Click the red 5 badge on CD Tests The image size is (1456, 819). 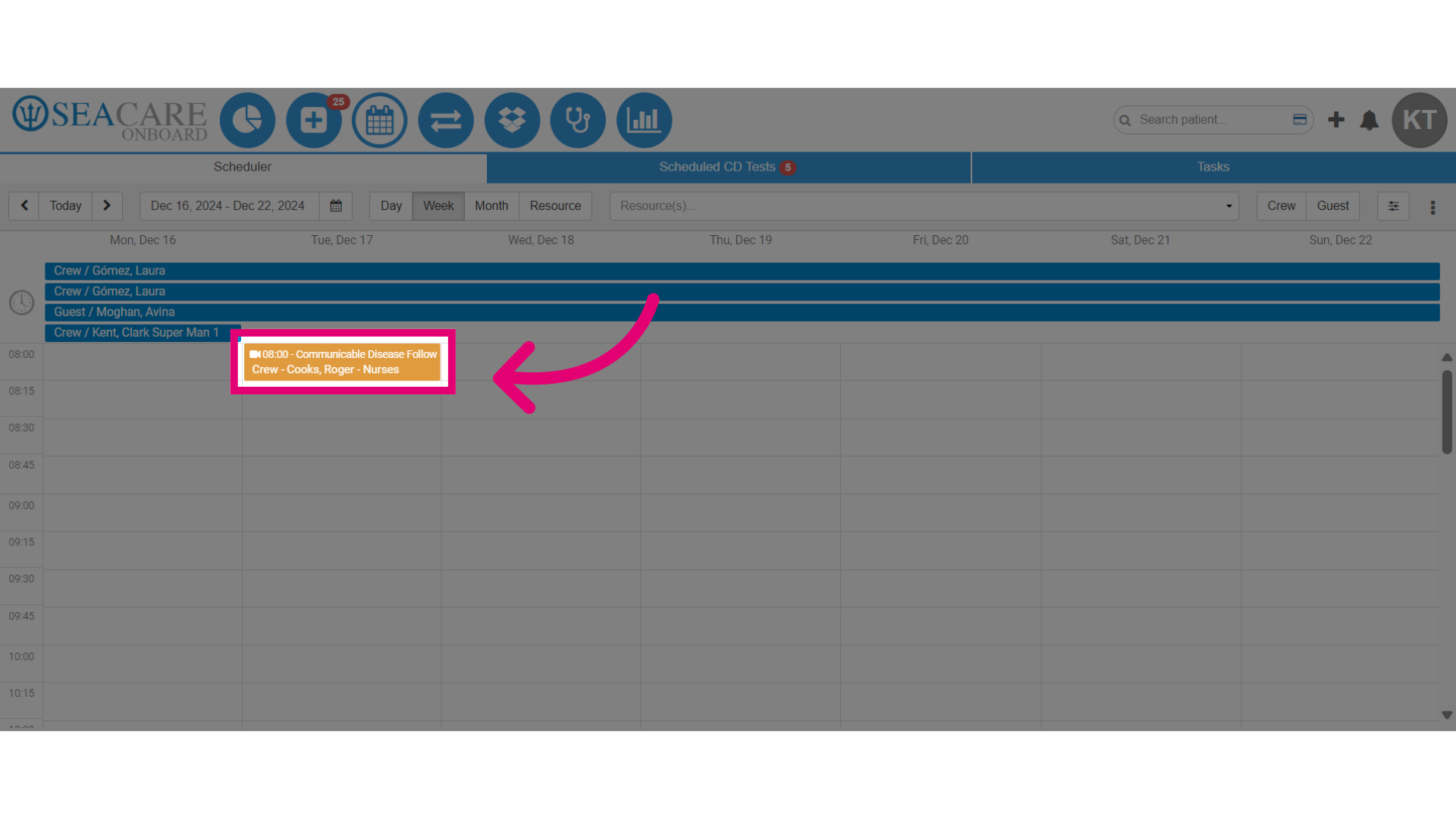[x=788, y=168]
